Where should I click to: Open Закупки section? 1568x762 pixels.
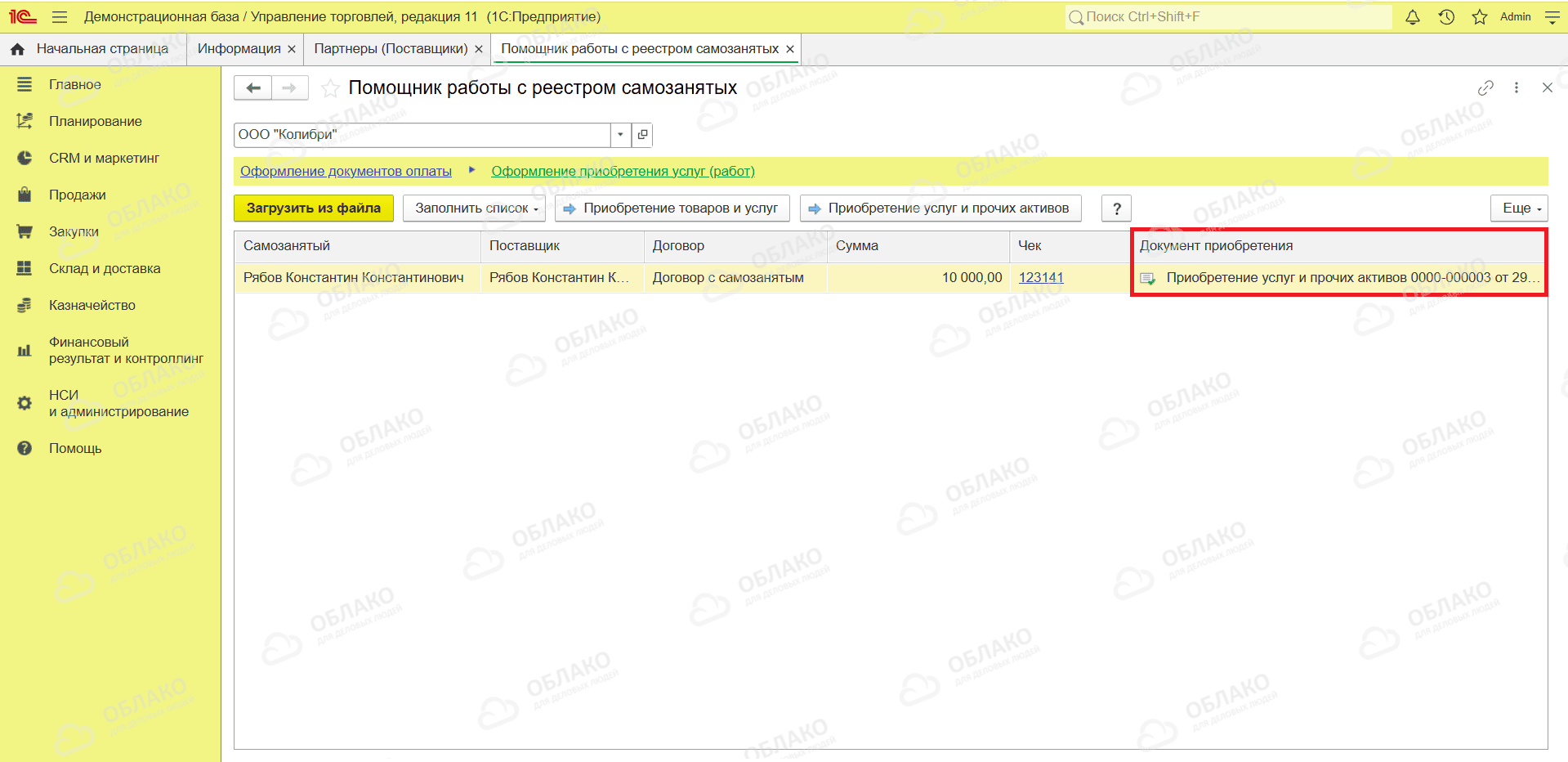[x=74, y=231]
